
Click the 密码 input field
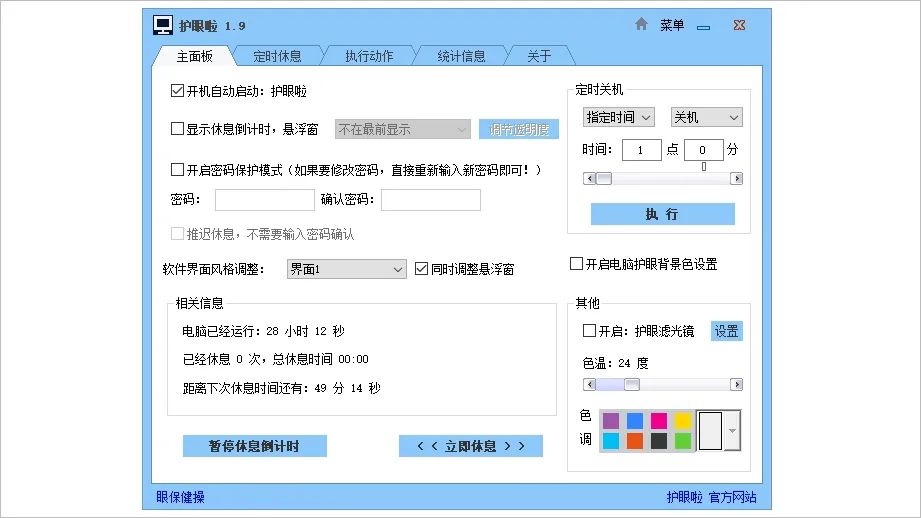pyautogui.click(x=265, y=200)
